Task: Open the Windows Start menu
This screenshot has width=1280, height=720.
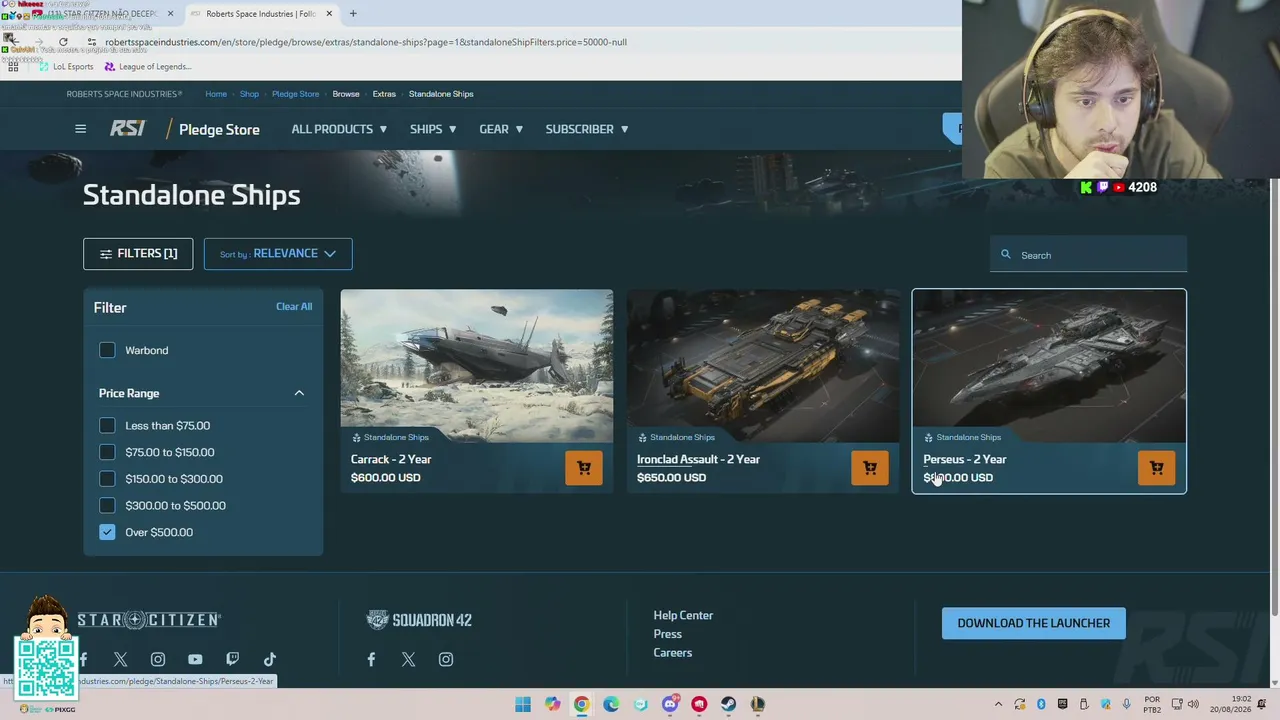Action: tap(523, 704)
